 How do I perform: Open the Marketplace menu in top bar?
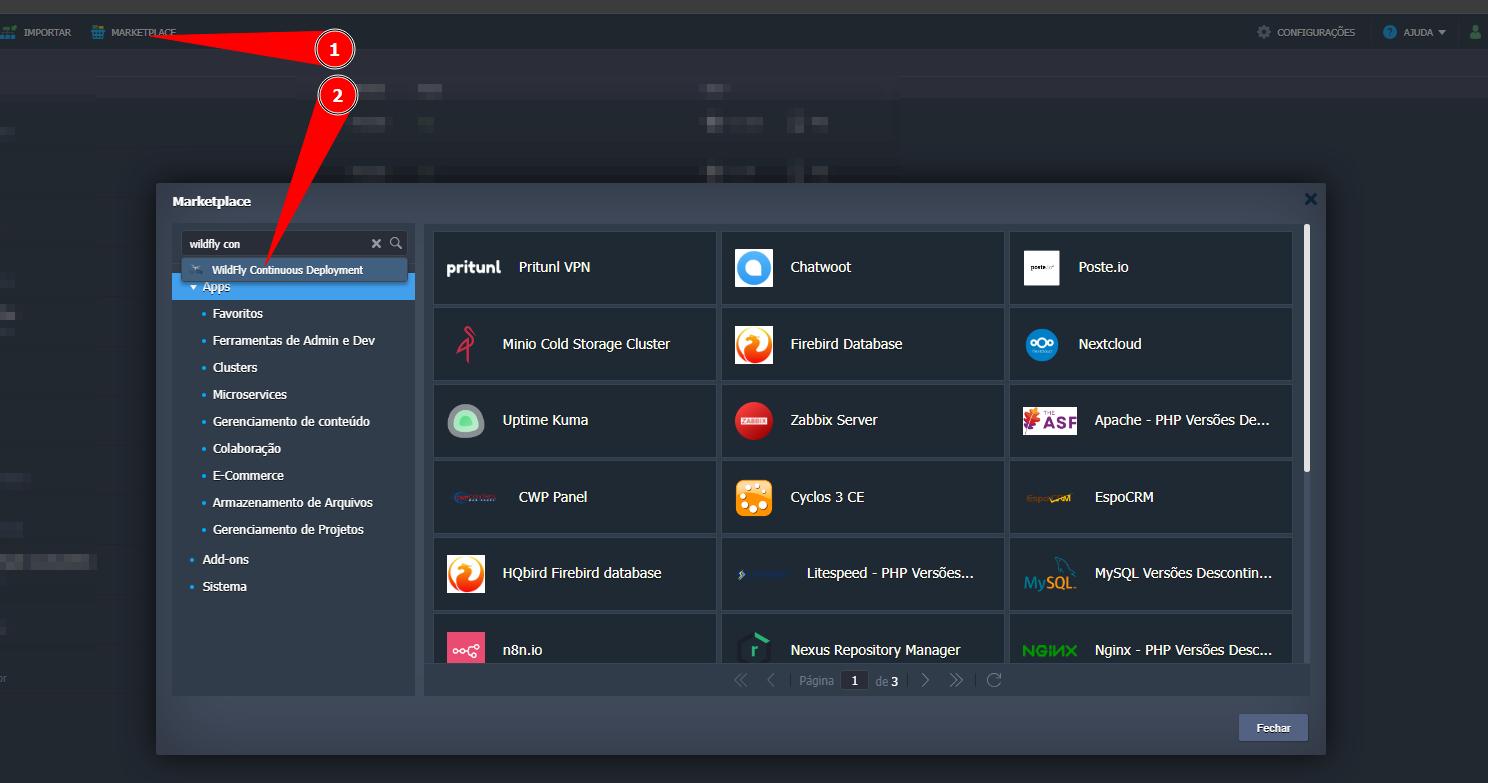point(133,32)
